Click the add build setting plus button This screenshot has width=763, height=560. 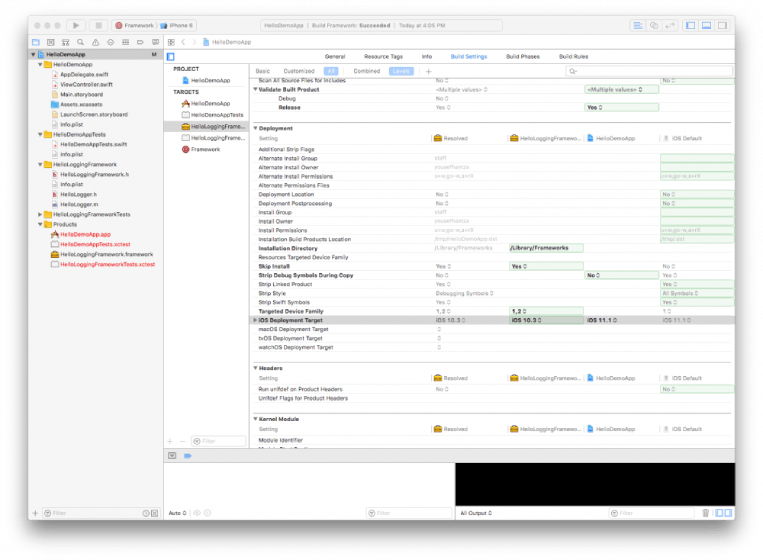coord(429,72)
